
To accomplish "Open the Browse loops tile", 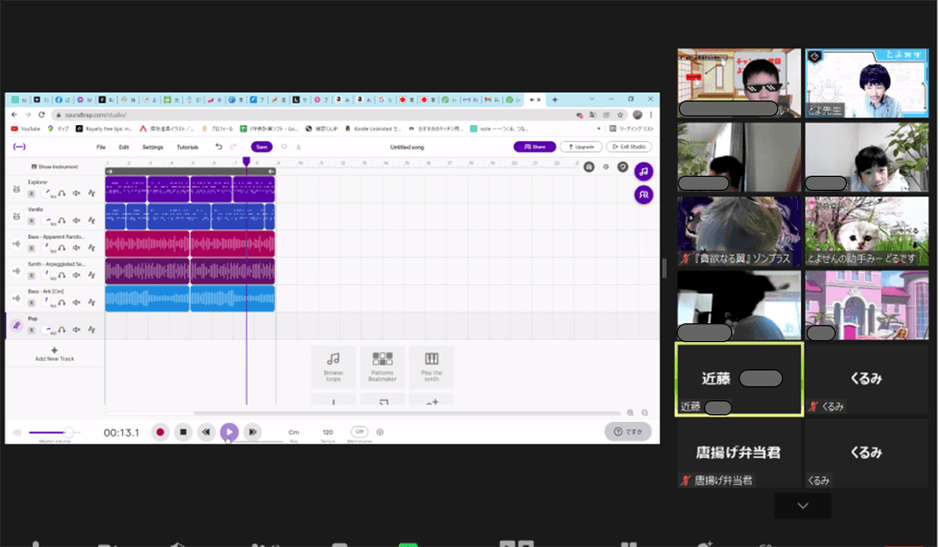I will click(x=333, y=366).
